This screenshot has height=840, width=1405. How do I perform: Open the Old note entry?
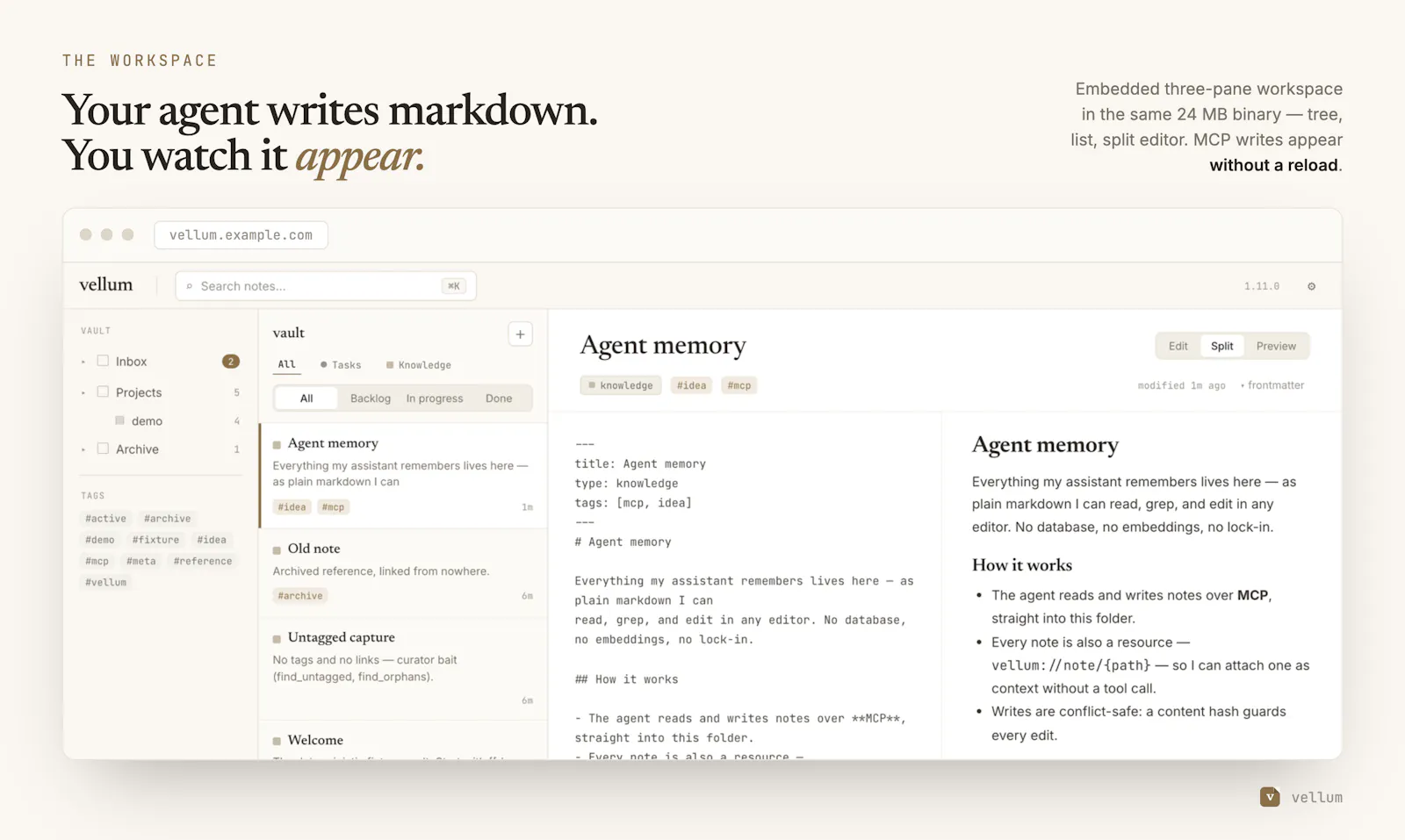coord(404,573)
